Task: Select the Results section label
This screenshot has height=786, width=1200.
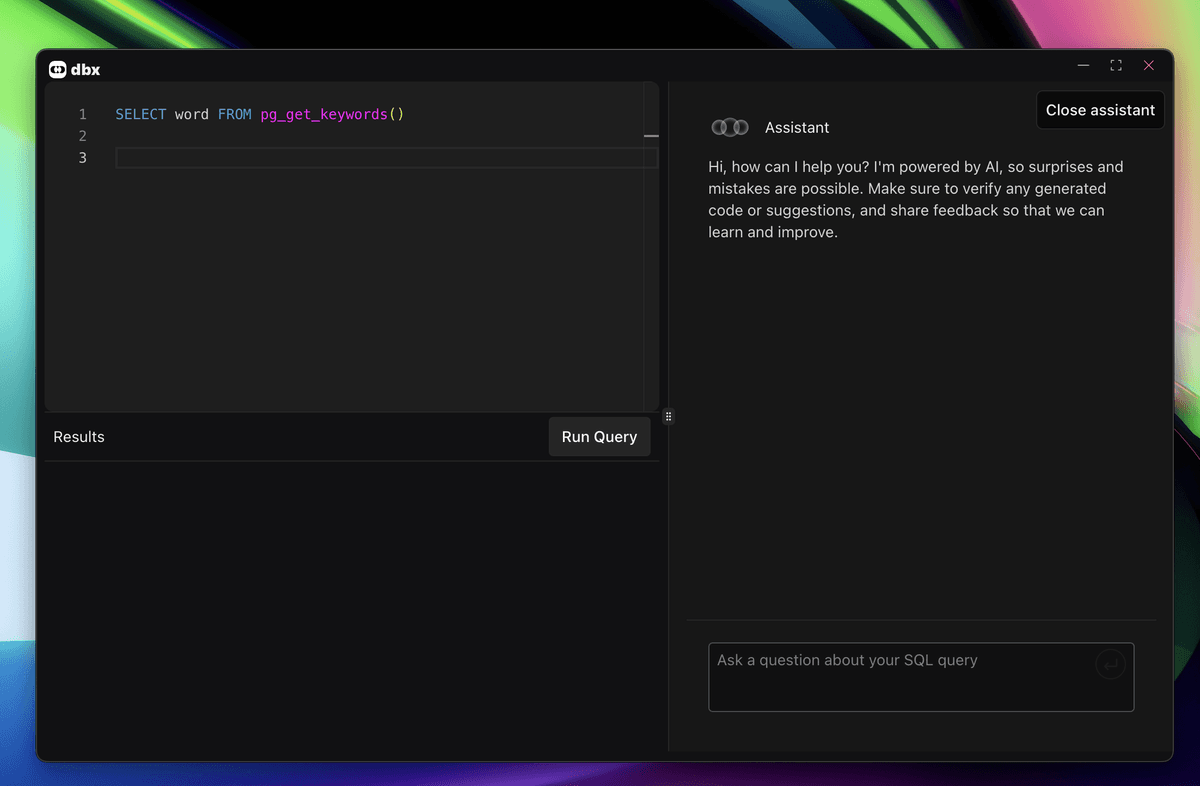Action: coord(78,436)
